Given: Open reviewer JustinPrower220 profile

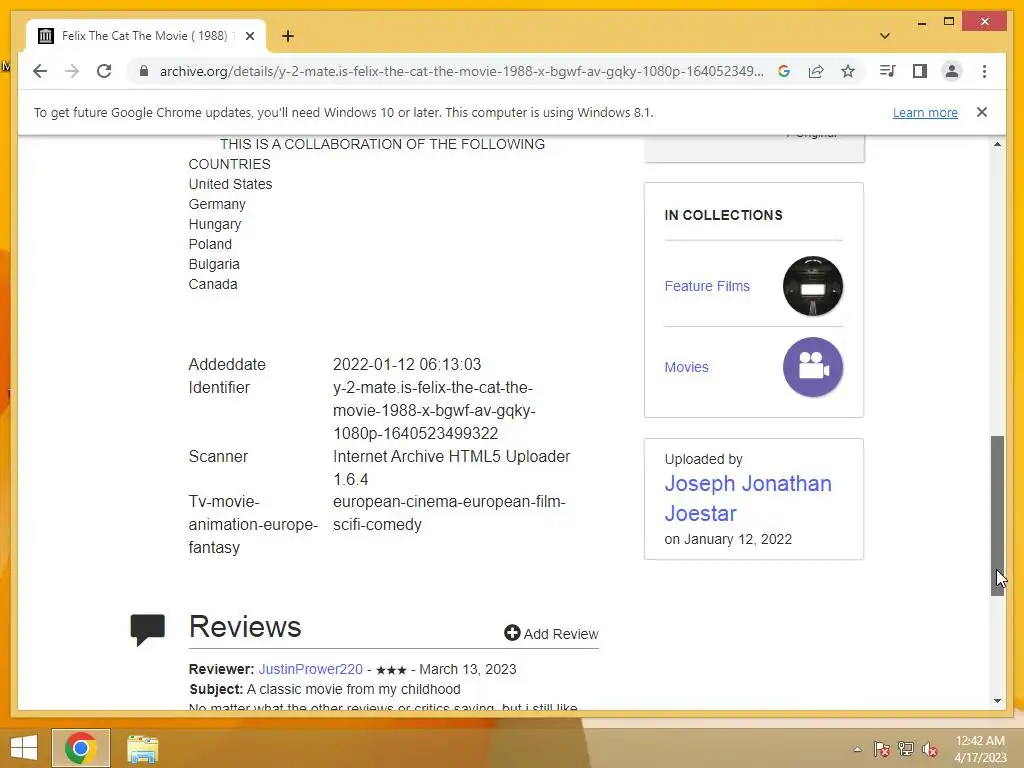Looking at the screenshot, I should point(310,669).
